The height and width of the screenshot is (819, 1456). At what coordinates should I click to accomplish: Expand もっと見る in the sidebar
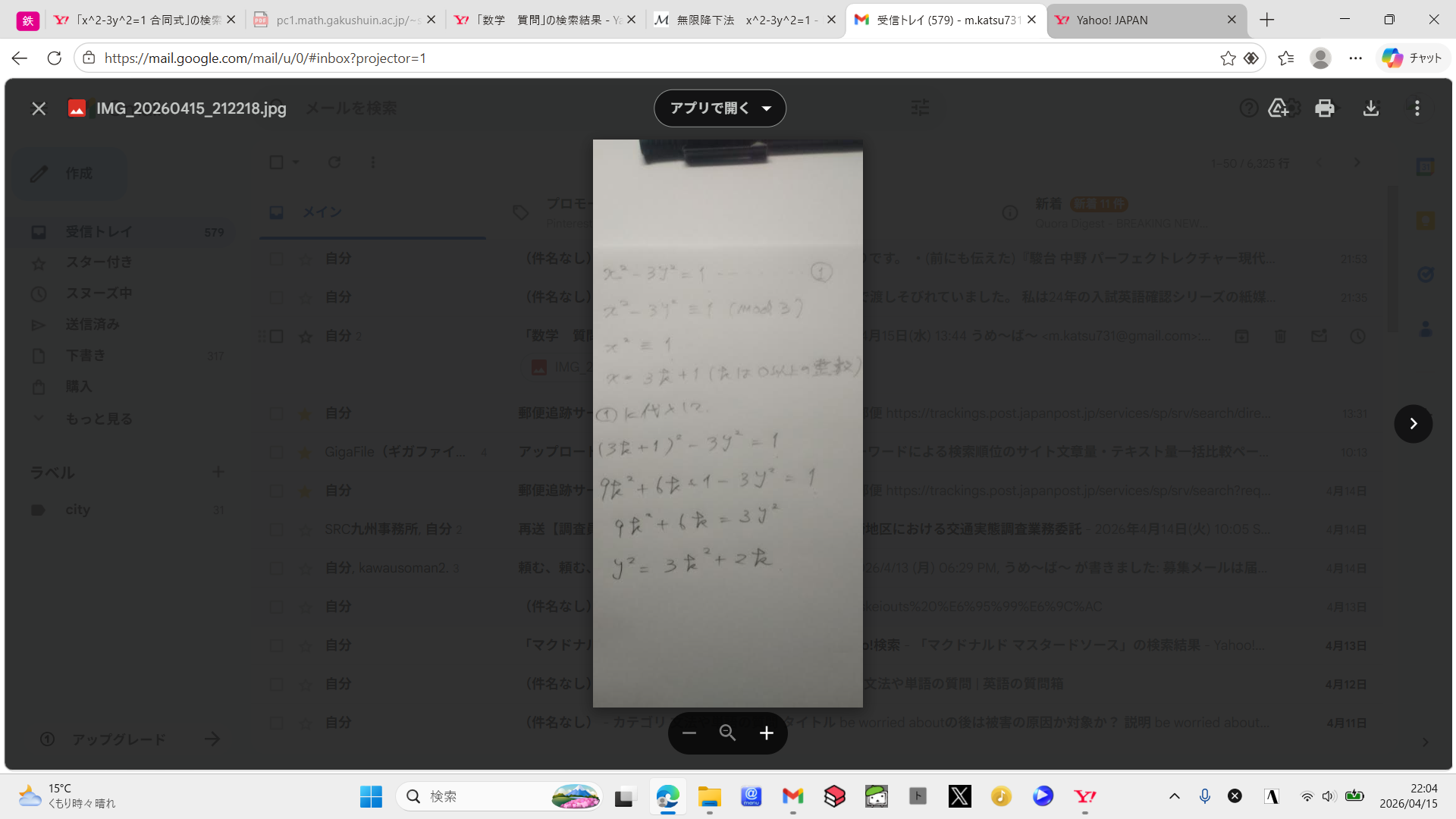tap(99, 419)
